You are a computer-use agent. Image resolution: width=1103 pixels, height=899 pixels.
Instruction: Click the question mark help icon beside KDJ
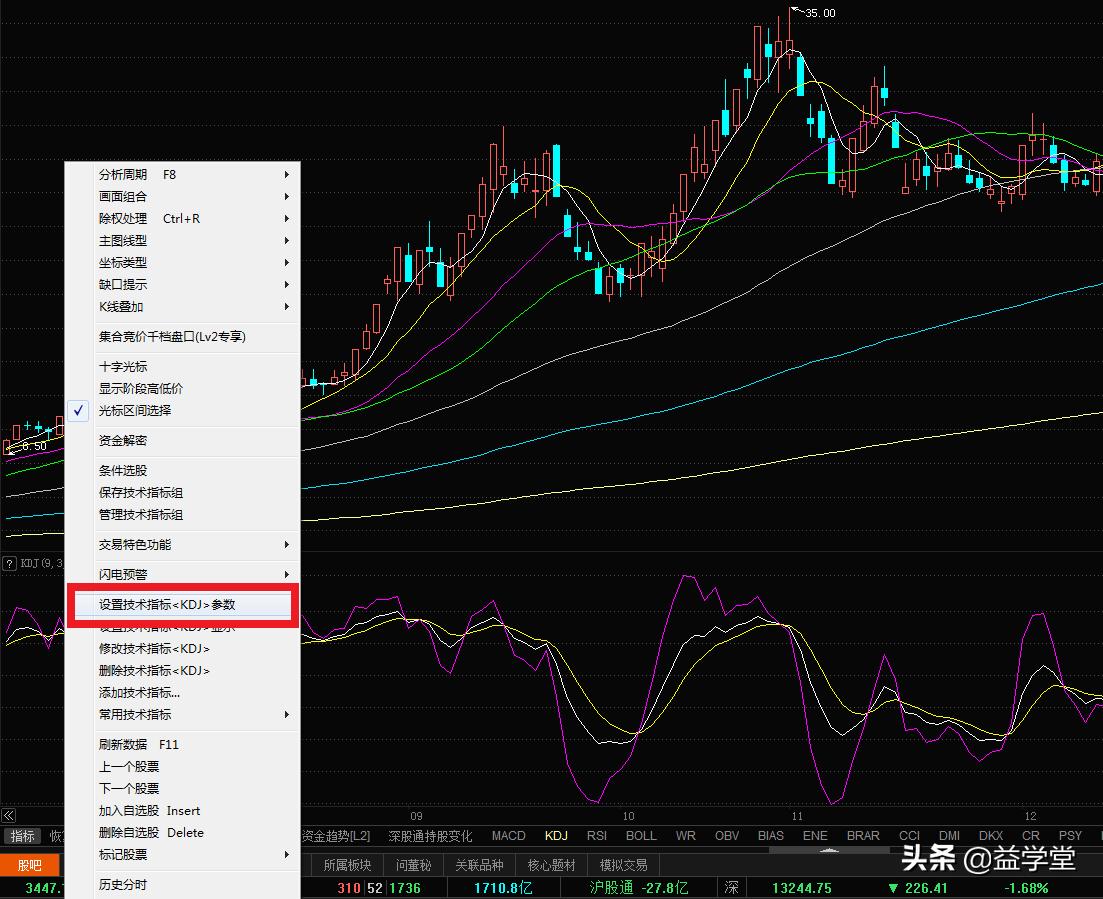[10, 563]
